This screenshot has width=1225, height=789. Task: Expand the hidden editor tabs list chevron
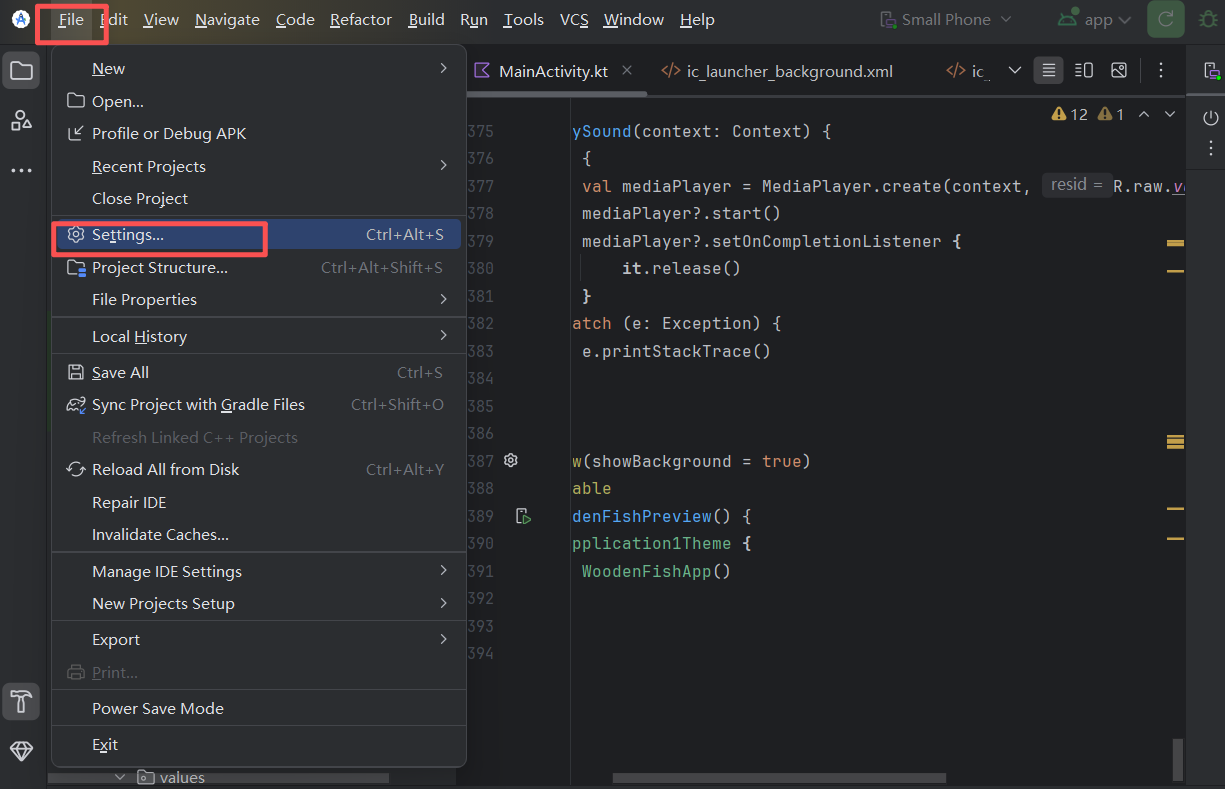1014,71
